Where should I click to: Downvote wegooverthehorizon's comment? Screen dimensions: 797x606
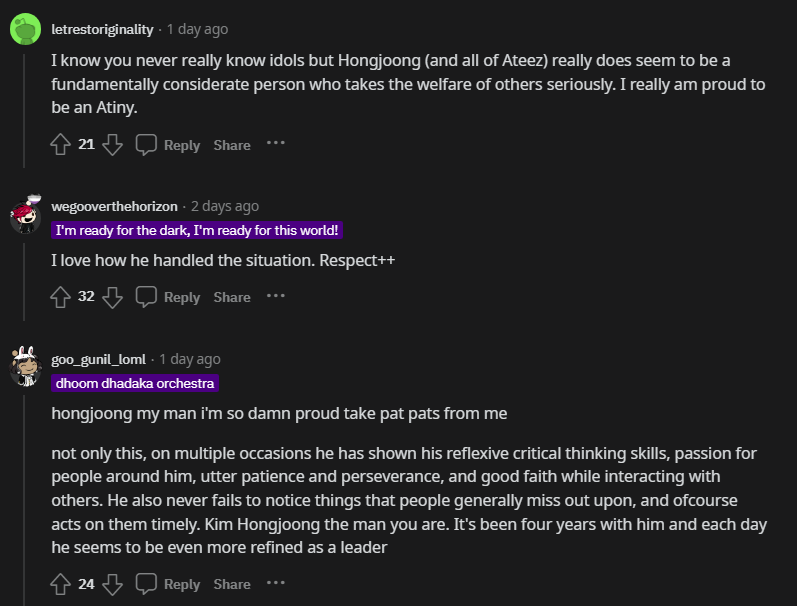click(113, 297)
